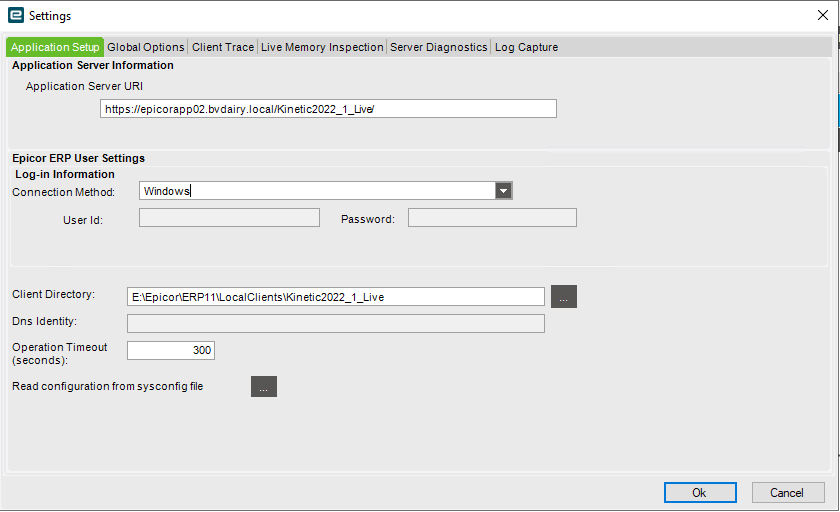Click the "Settings" window title text

(x=50, y=16)
